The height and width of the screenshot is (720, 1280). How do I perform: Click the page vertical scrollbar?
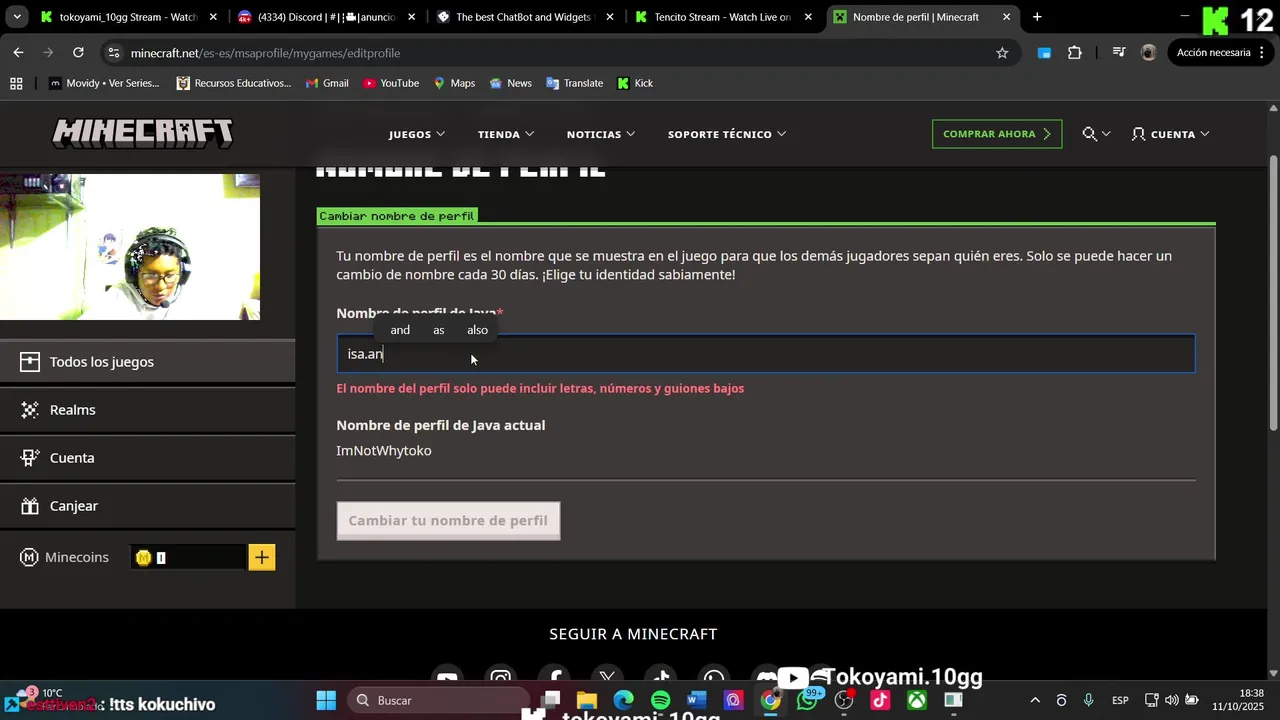tap(1273, 294)
